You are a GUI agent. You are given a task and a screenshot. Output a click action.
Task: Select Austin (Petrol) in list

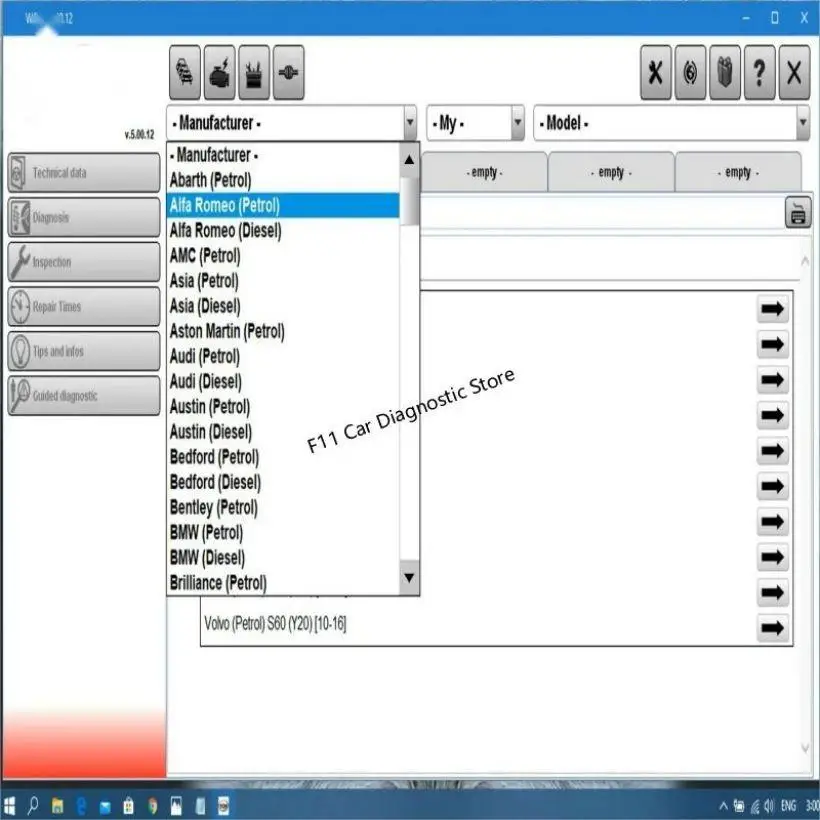tap(283, 406)
